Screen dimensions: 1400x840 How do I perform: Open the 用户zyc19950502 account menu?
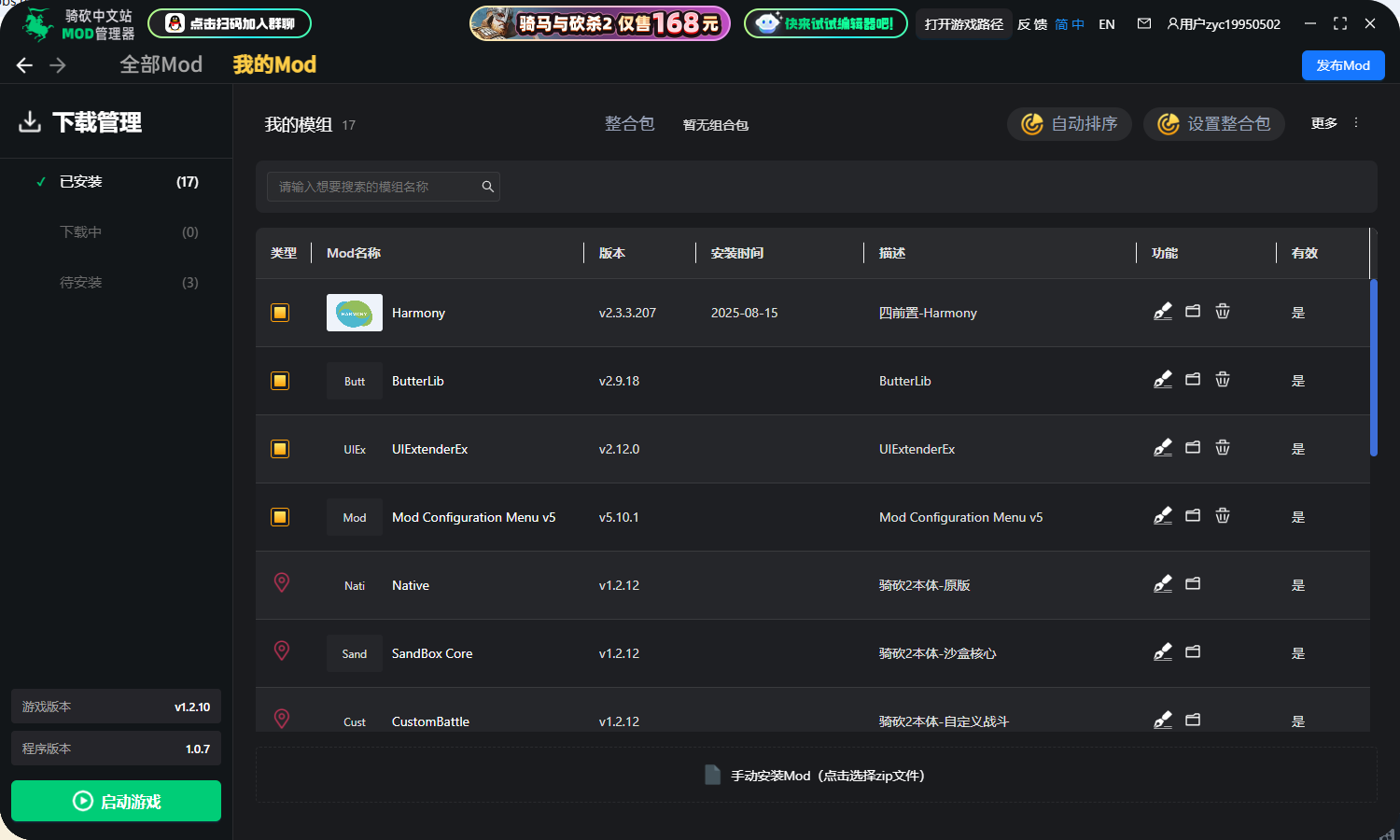(x=1224, y=24)
